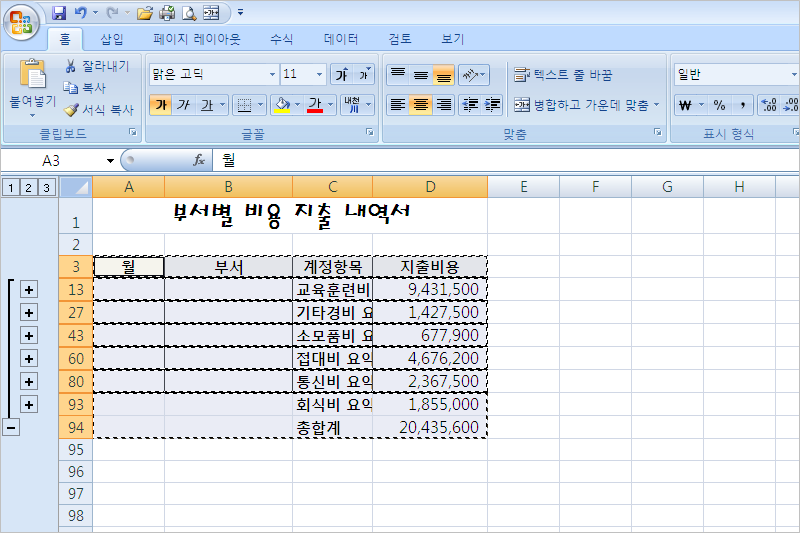Toggle bold formatting (bold 가)
Viewport: 800px width, 533px height.
coord(160,105)
